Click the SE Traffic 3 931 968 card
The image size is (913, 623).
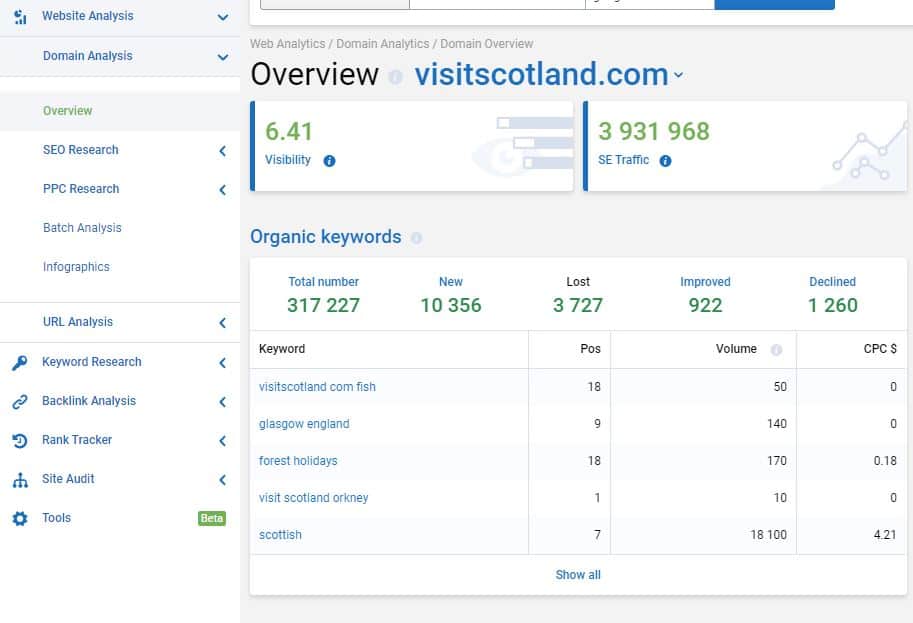pos(745,146)
